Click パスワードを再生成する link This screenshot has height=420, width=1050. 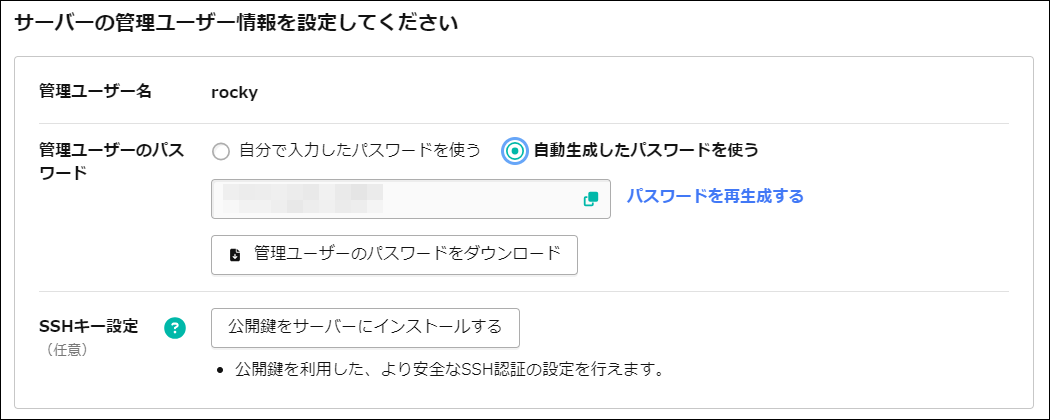(x=715, y=196)
